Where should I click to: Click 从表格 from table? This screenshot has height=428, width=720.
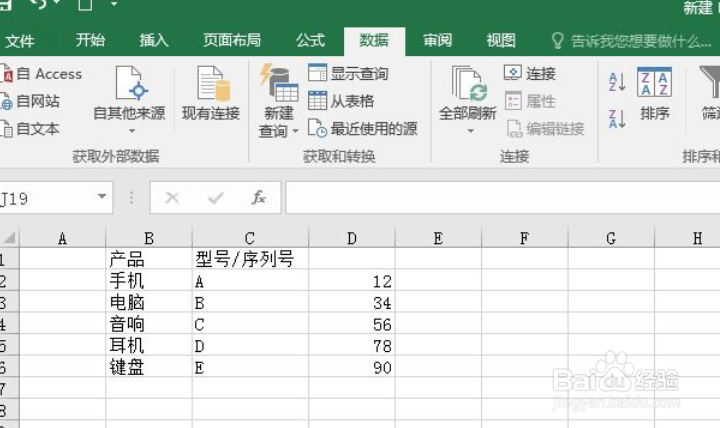[x=341, y=101]
